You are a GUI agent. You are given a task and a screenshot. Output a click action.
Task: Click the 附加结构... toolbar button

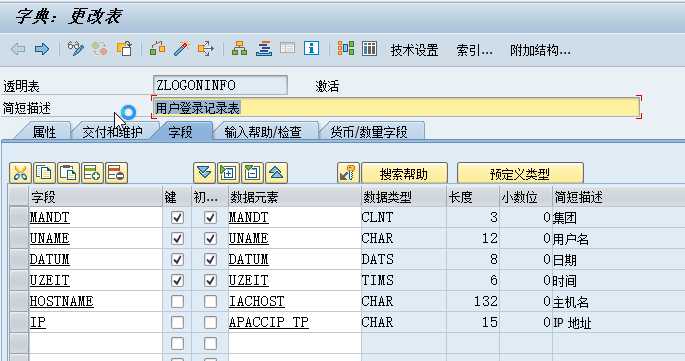coord(540,50)
